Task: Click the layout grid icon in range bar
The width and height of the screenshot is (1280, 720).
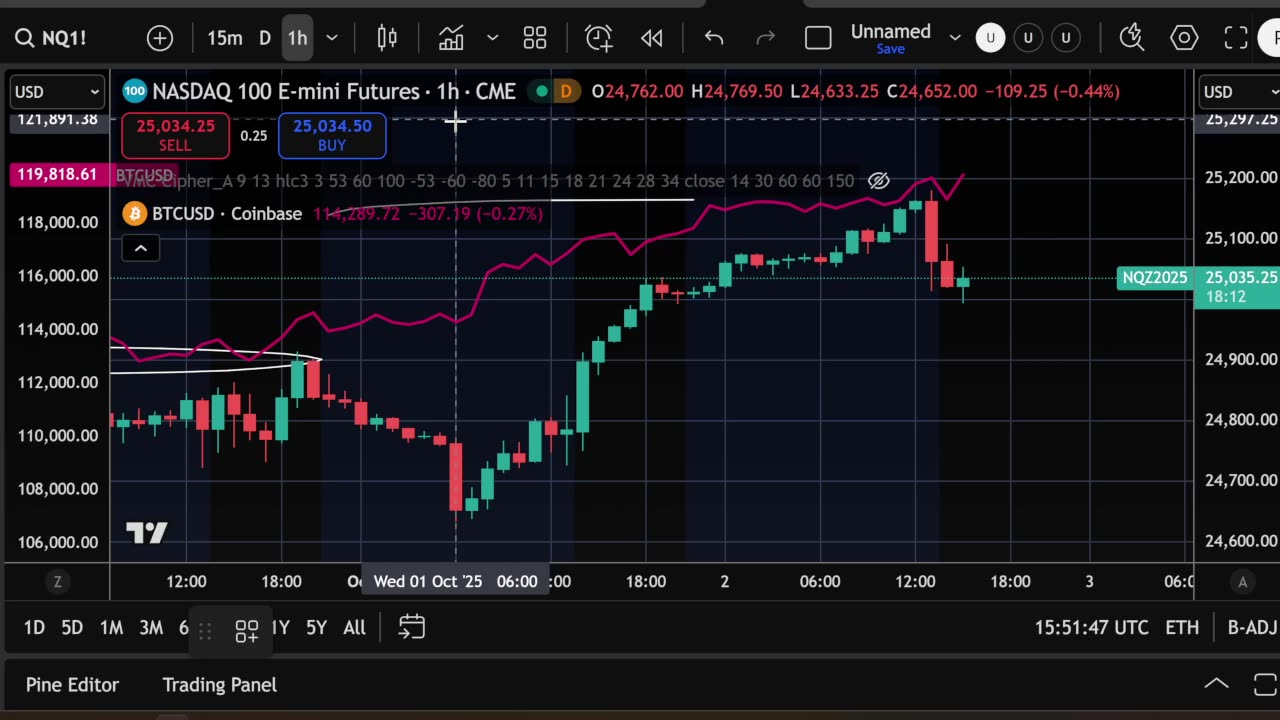Action: point(247,630)
